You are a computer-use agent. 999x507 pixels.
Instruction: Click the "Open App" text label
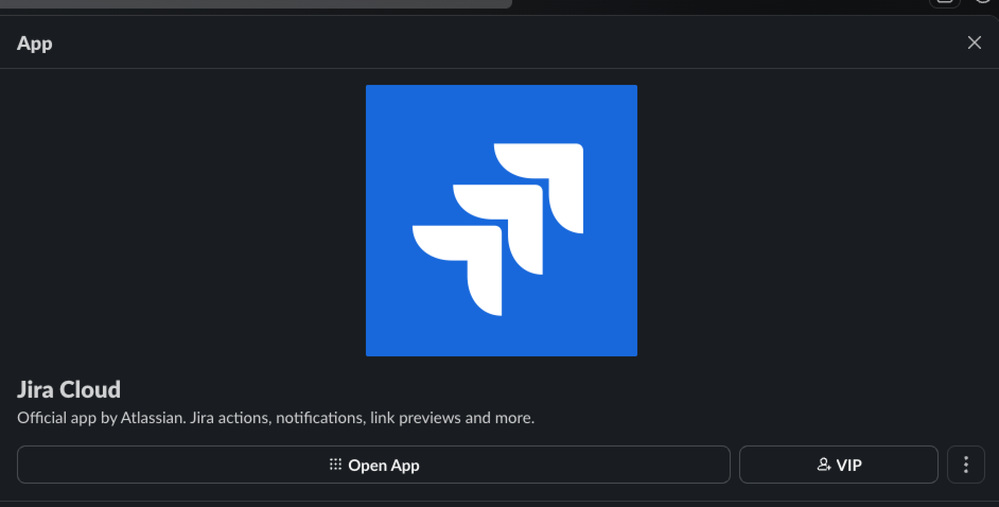pyautogui.click(x=384, y=466)
